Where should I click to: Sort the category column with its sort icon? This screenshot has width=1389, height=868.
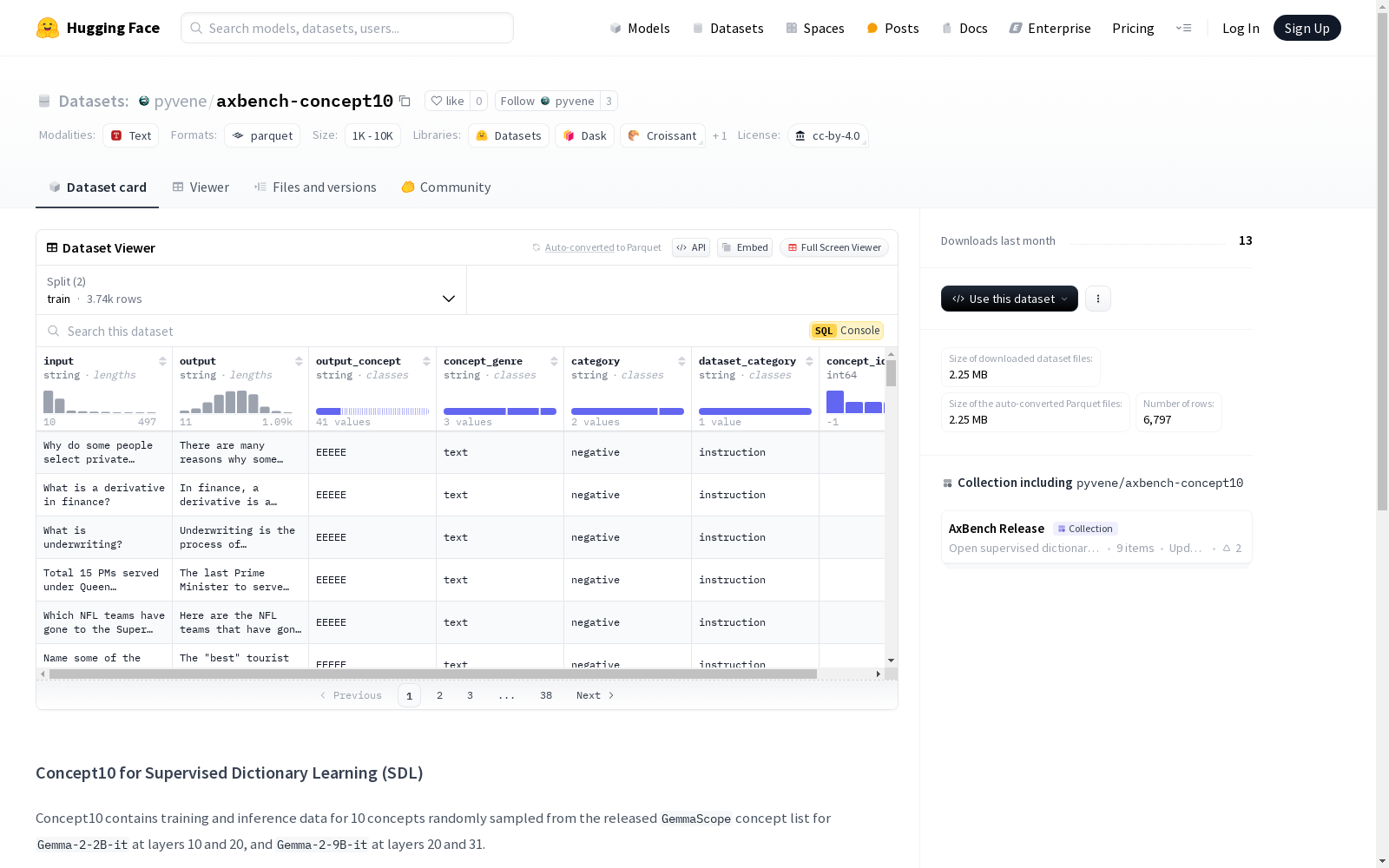pyautogui.click(x=681, y=361)
